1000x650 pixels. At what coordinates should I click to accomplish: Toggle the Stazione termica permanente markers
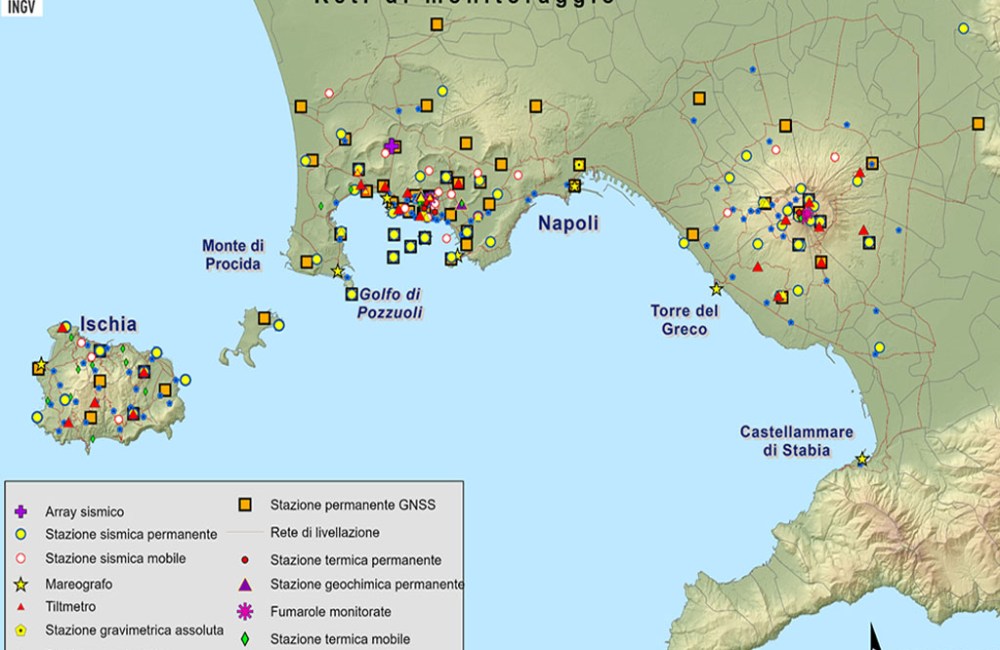click(x=244, y=559)
